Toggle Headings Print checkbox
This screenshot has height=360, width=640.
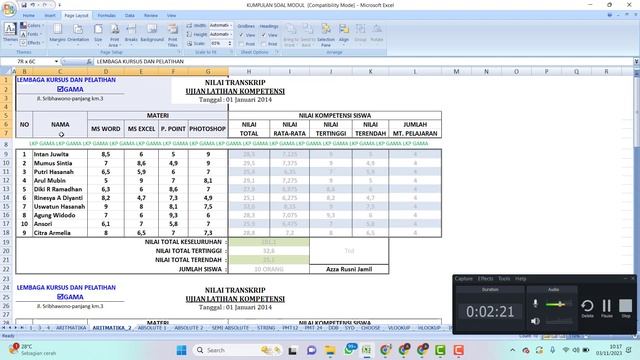click(x=264, y=44)
